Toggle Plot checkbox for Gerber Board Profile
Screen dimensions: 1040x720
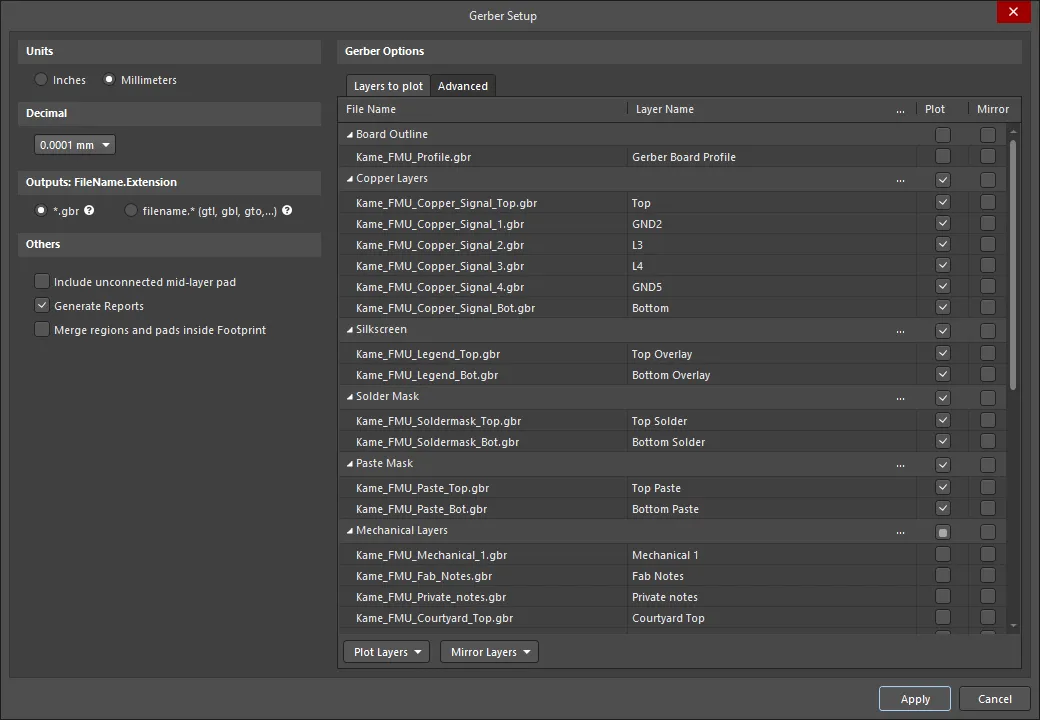(x=942, y=156)
